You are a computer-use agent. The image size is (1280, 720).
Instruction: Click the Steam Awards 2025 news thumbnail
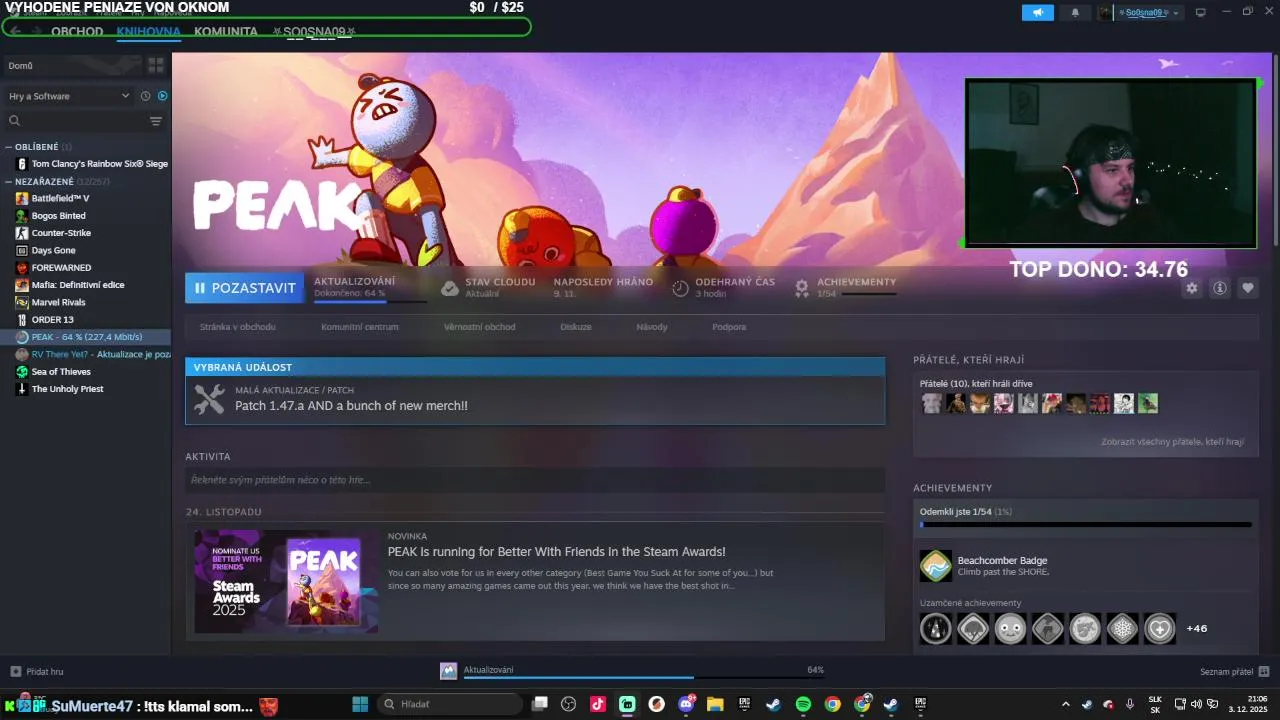coord(286,581)
